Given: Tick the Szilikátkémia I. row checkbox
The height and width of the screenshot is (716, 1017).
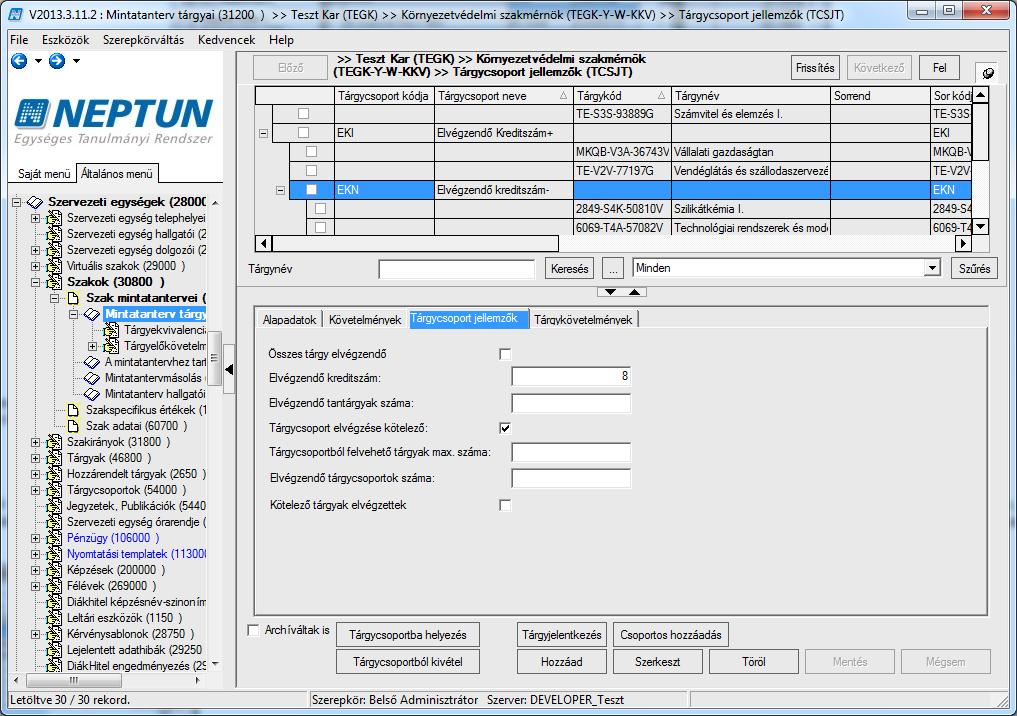Looking at the screenshot, I should point(320,209).
